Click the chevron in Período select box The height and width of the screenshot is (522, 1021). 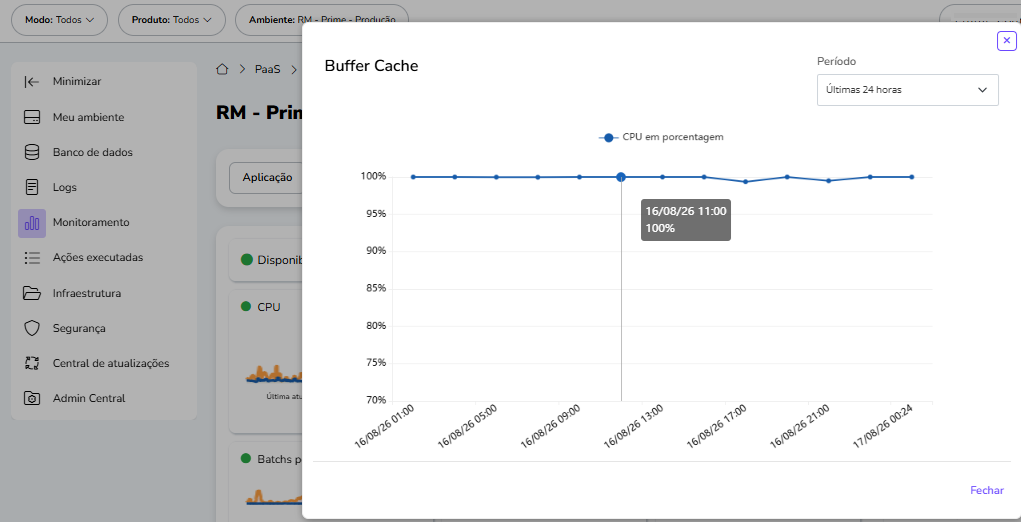click(983, 90)
